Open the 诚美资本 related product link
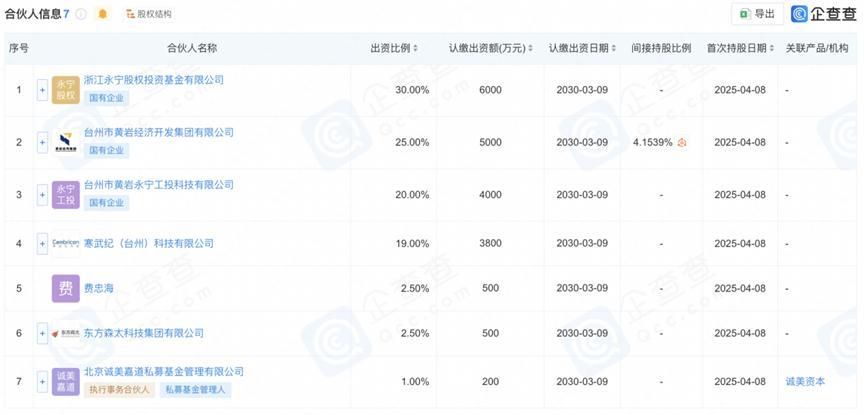The image size is (864, 415). tap(806, 381)
